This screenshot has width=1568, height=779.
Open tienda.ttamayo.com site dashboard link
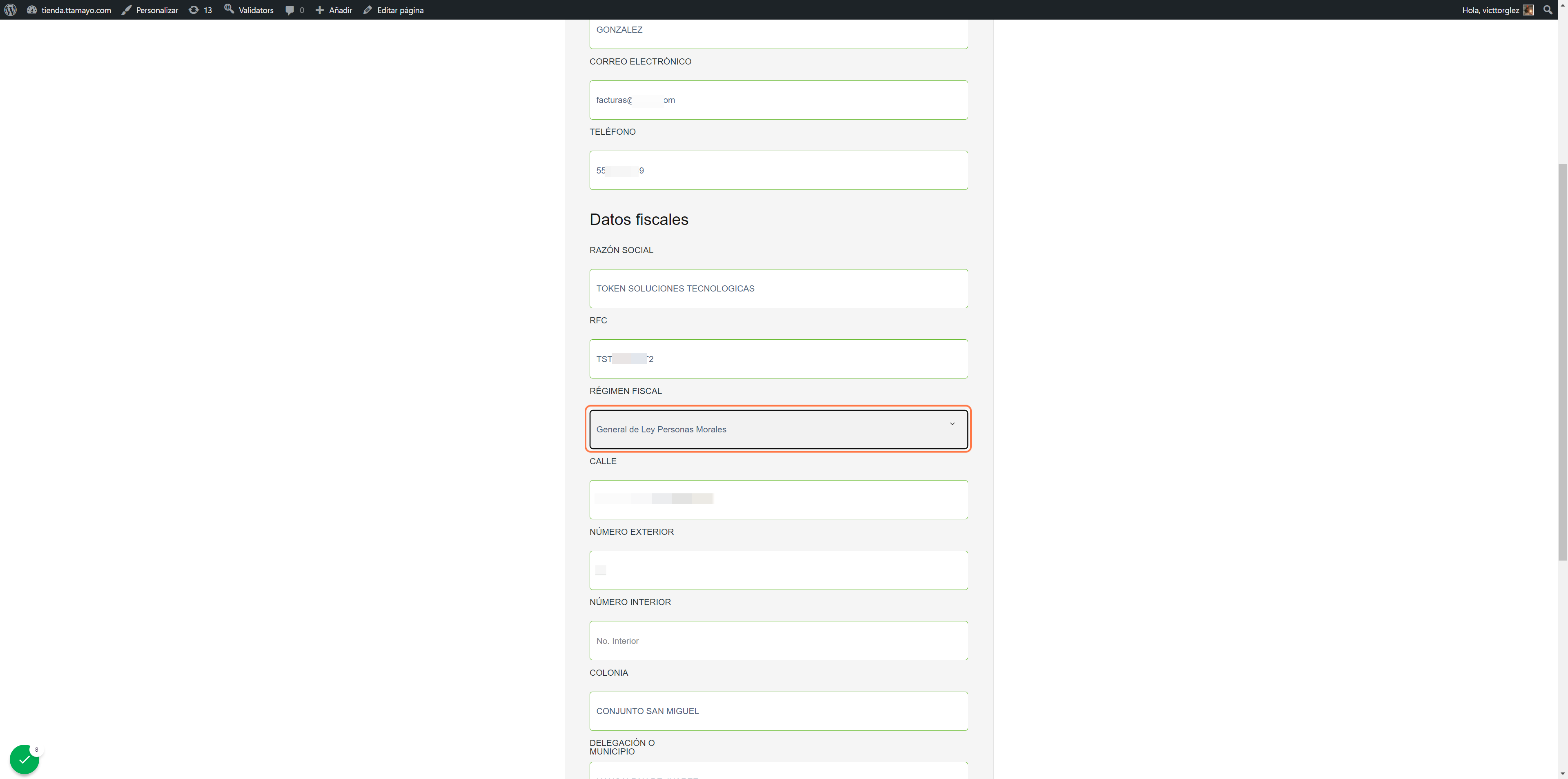[69, 10]
